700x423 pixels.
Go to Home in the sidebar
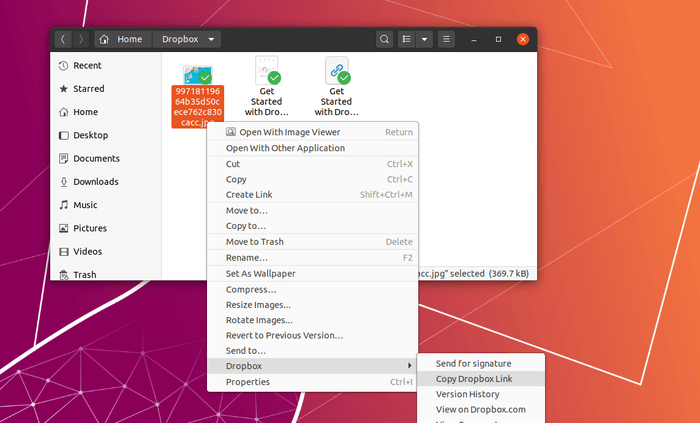tap(106, 112)
